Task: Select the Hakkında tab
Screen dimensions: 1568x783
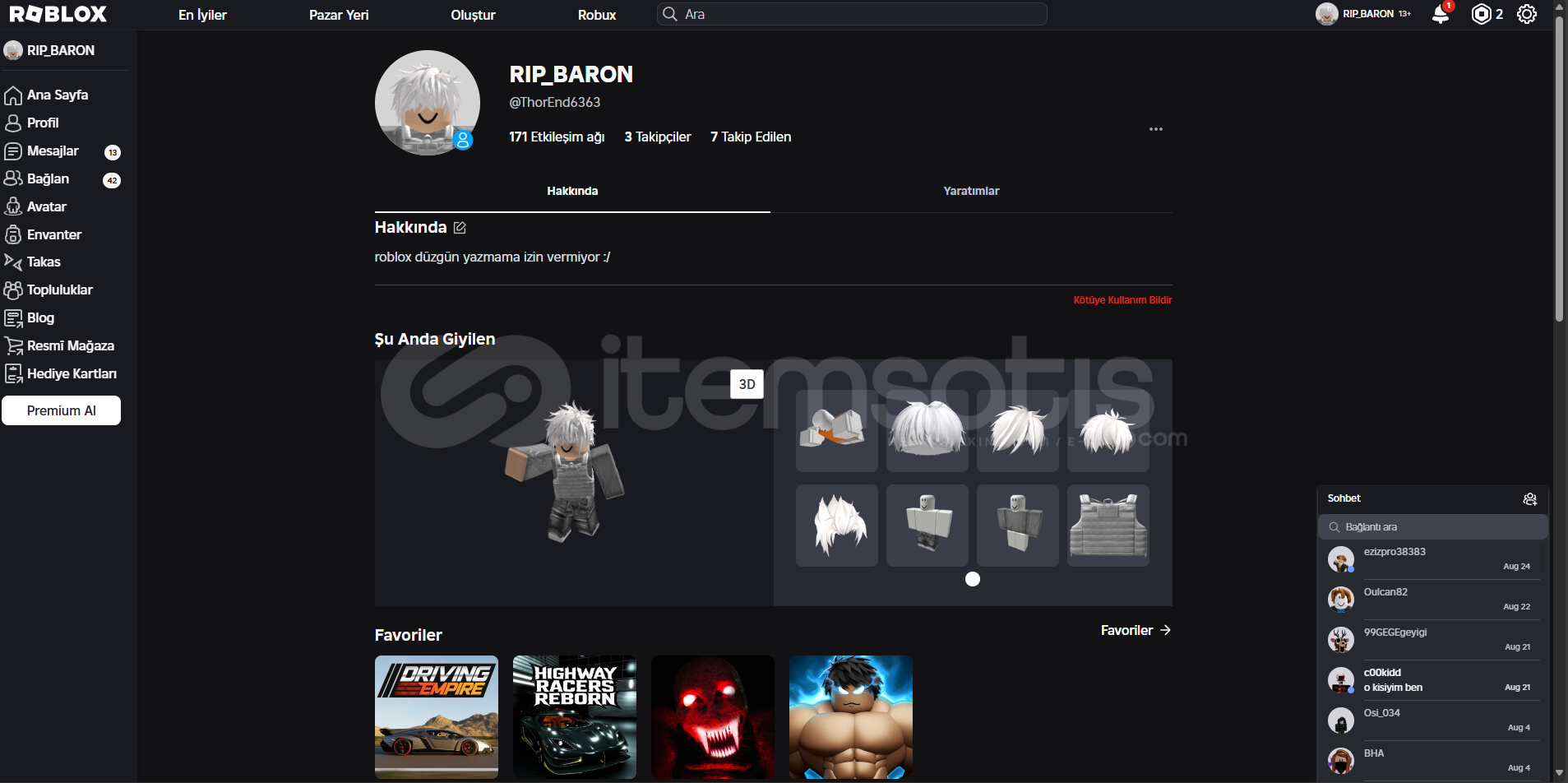Action: 572,191
